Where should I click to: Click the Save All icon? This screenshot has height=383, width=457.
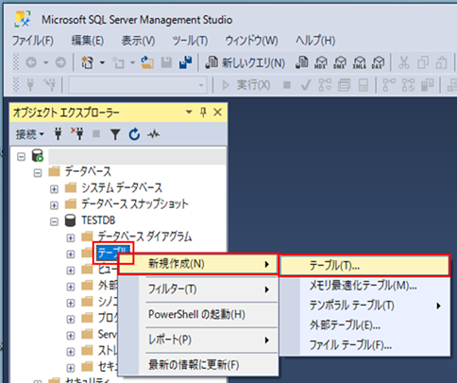click(x=185, y=62)
